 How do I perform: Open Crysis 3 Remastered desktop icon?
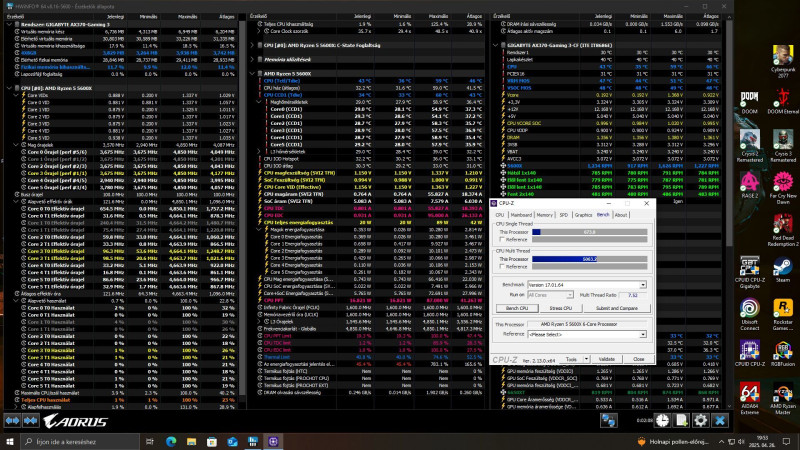pos(783,146)
